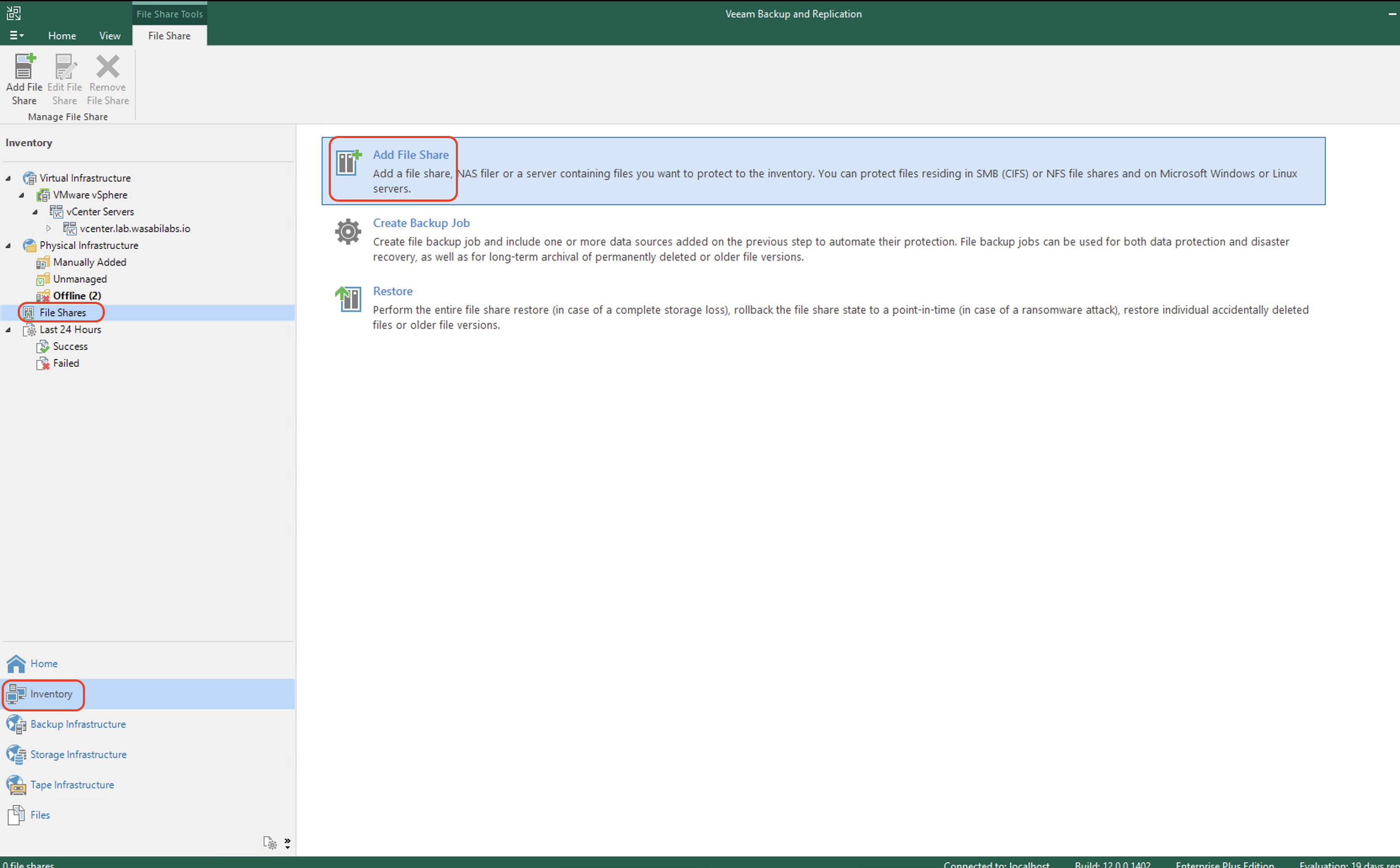The width and height of the screenshot is (1400, 868).
Task: Click the Veeam logo in the title bar
Action: (x=14, y=13)
